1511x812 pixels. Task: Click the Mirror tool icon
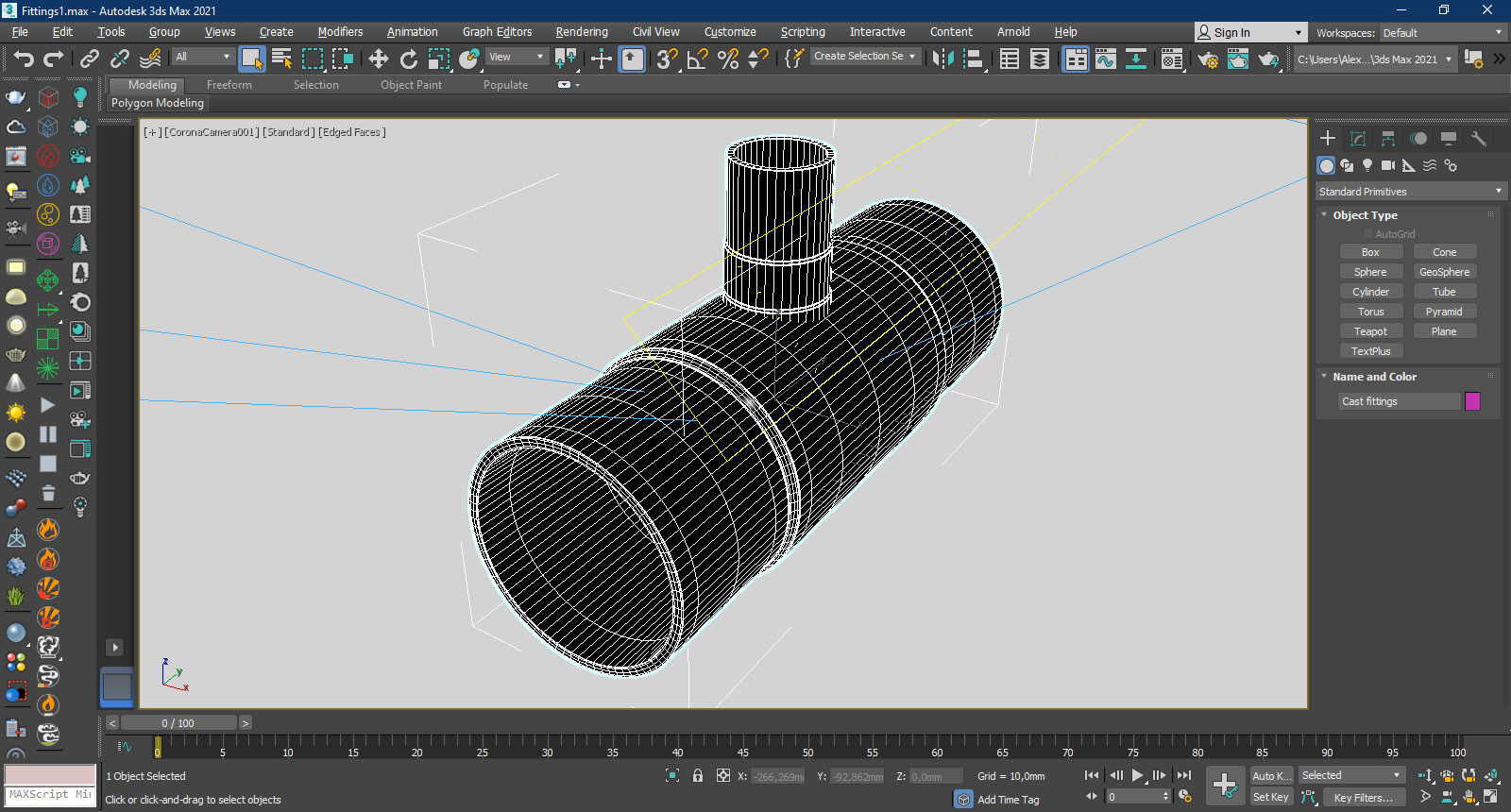[x=942, y=59]
